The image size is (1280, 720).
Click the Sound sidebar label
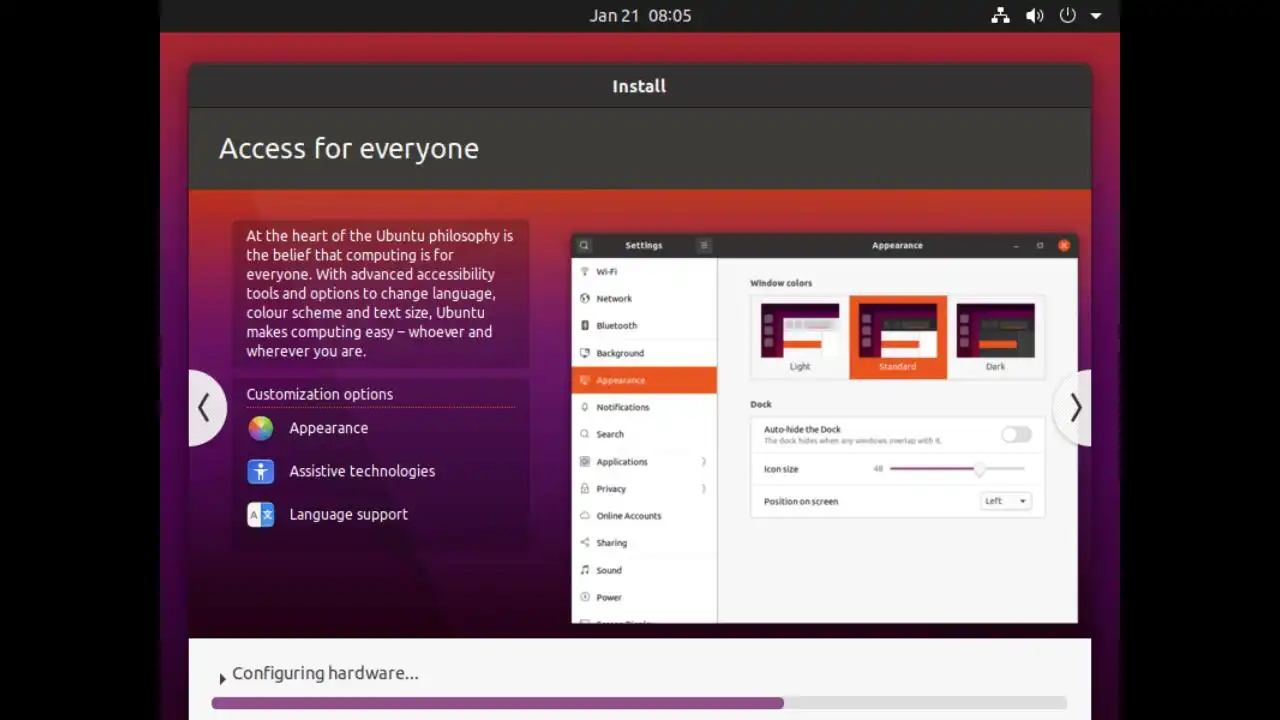tap(609, 570)
